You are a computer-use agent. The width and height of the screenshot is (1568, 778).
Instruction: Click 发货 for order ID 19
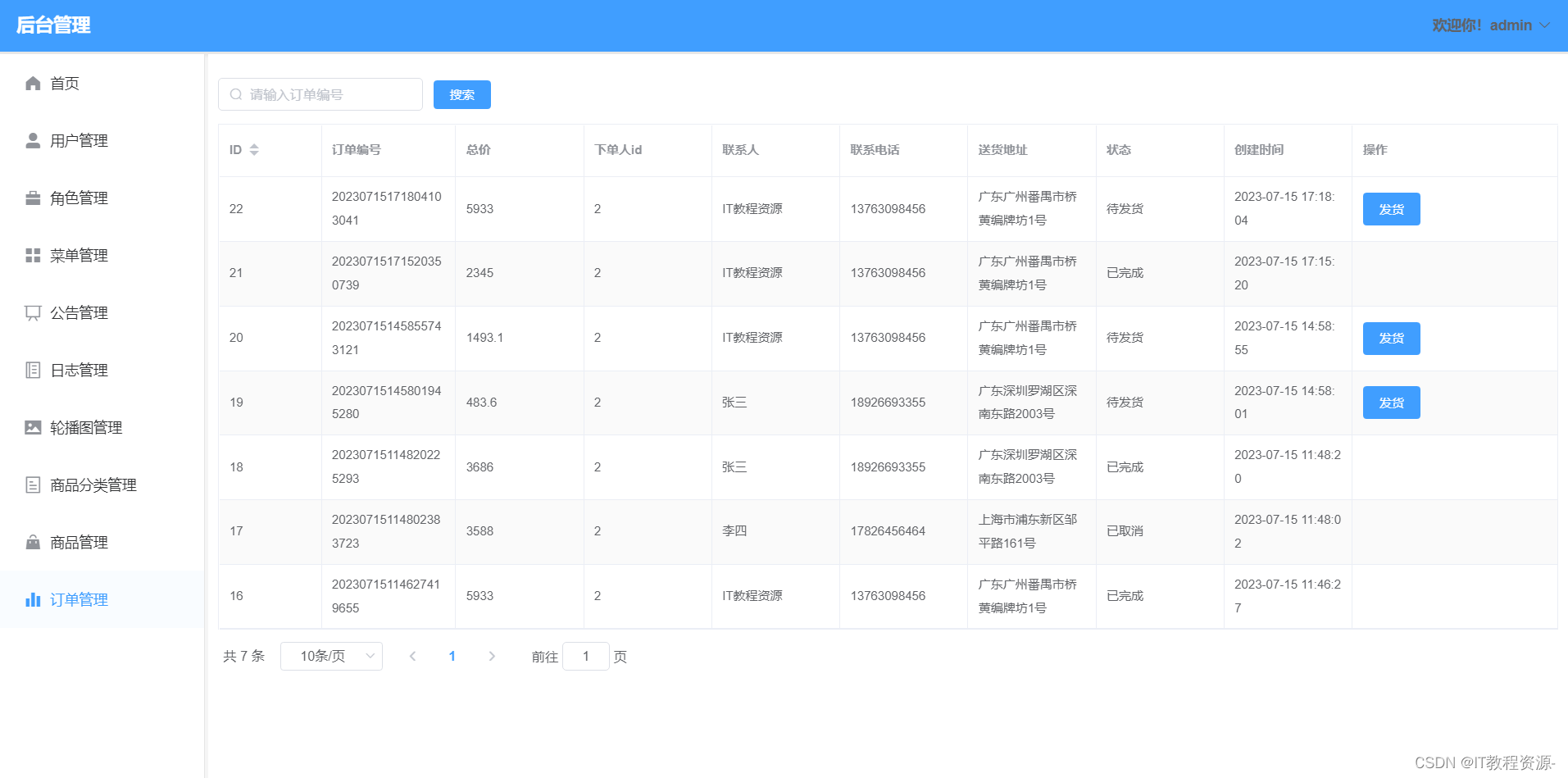pos(1391,403)
